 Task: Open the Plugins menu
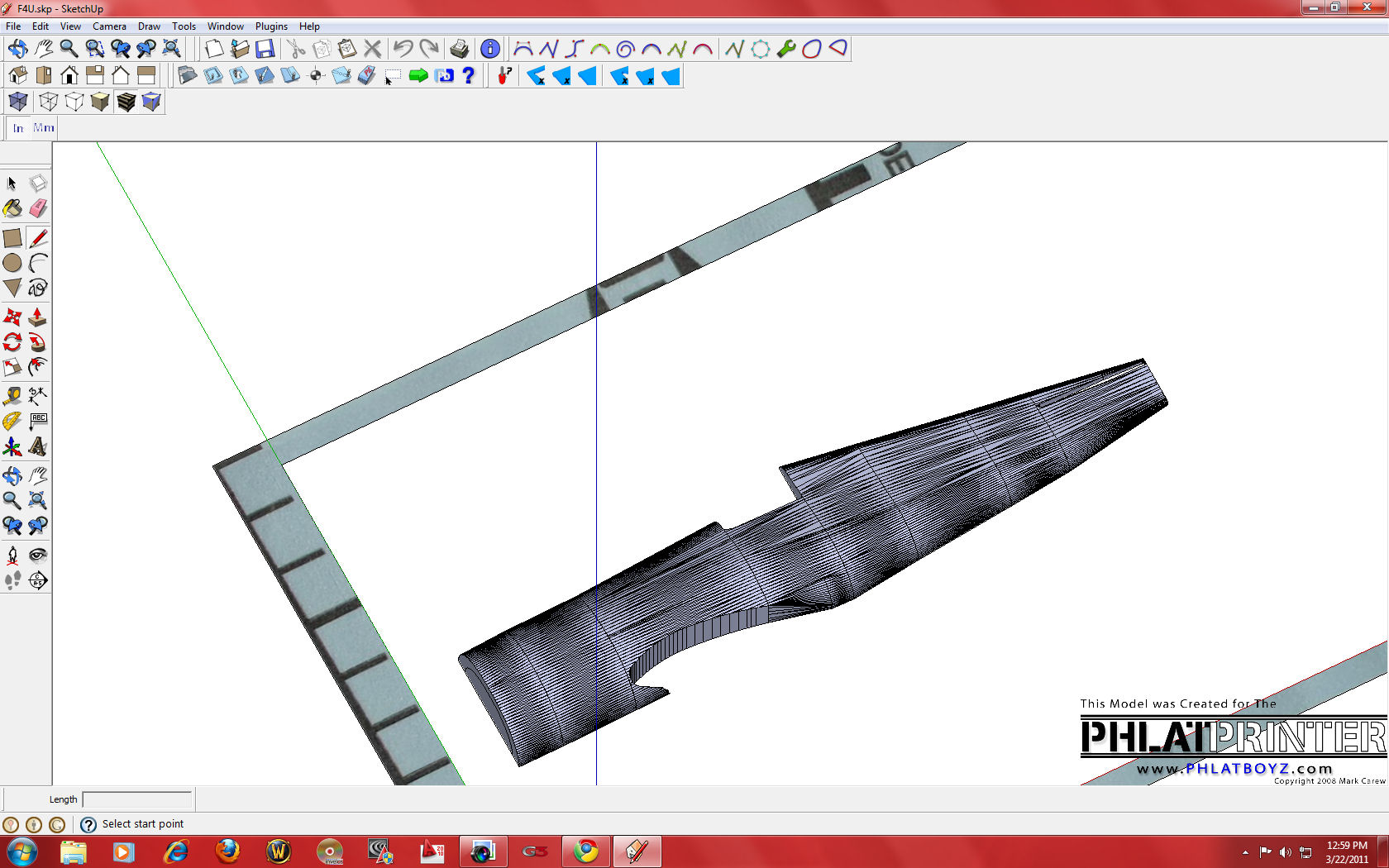click(x=271, y=26)
